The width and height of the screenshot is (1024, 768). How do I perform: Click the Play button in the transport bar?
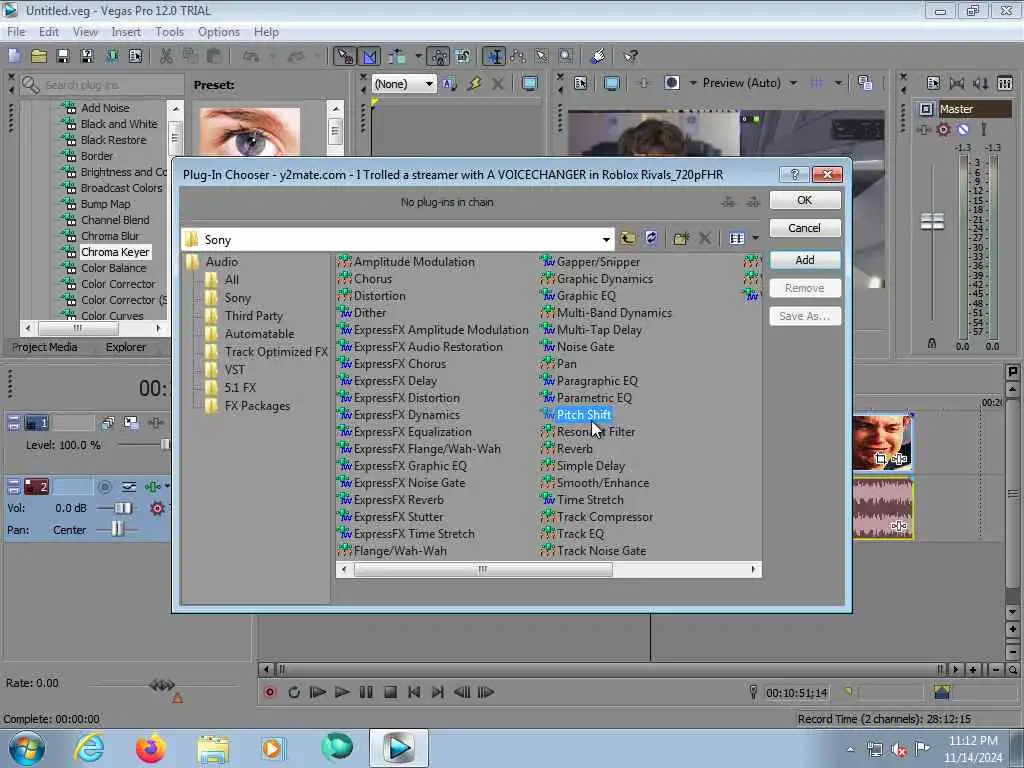(342, 692)
